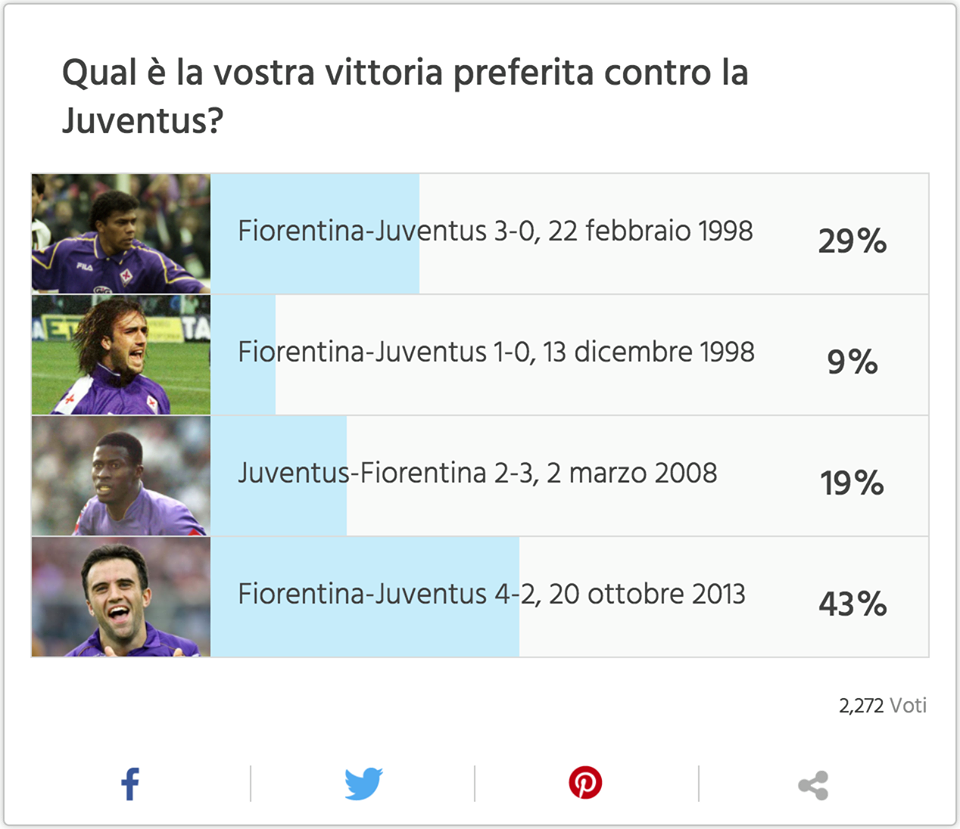Click the 2 marzo 2008 match player photo
960x829 pixels.
tap(121, 476)
